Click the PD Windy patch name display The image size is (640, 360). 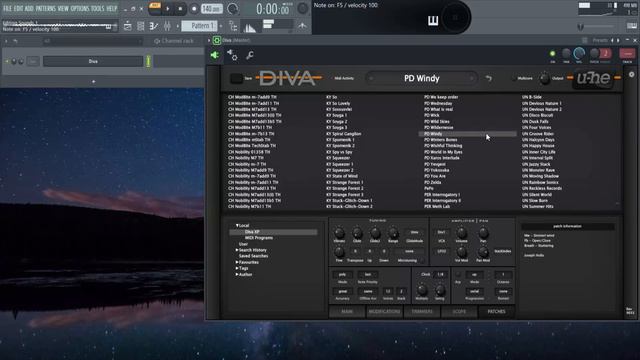tap(422, 78)
